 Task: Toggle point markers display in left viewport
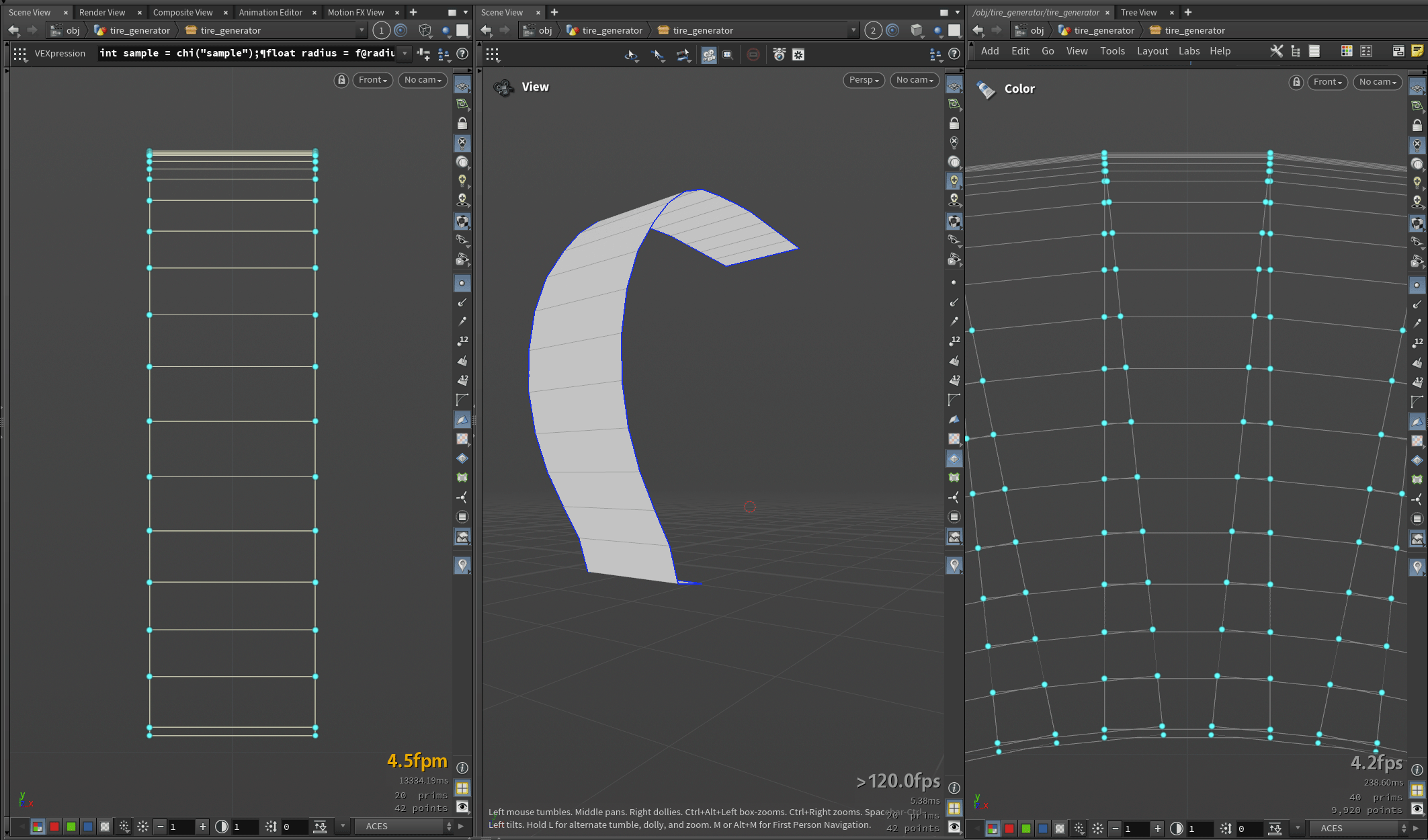(x=462, y=283)
